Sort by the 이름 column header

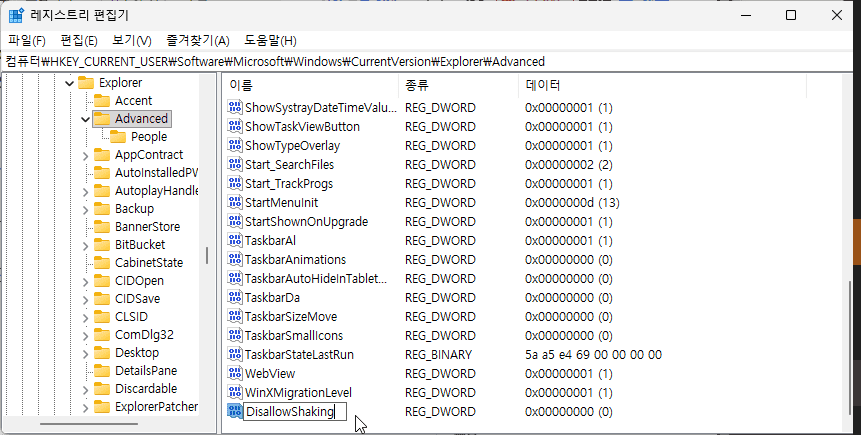tap(311, 85)
